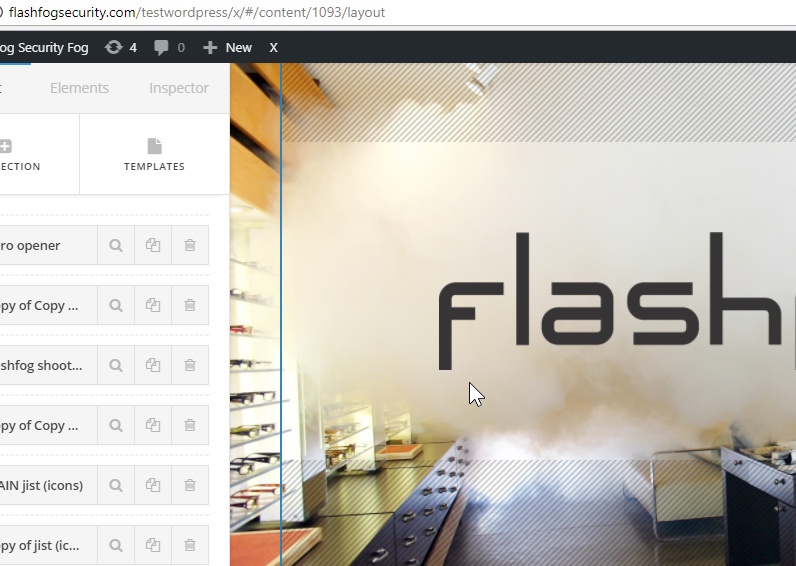The height and width of the screenshot is (566, 796).
Task: Inspect the 'AIN jist (icons)' section
Action: tap(116, 485)
